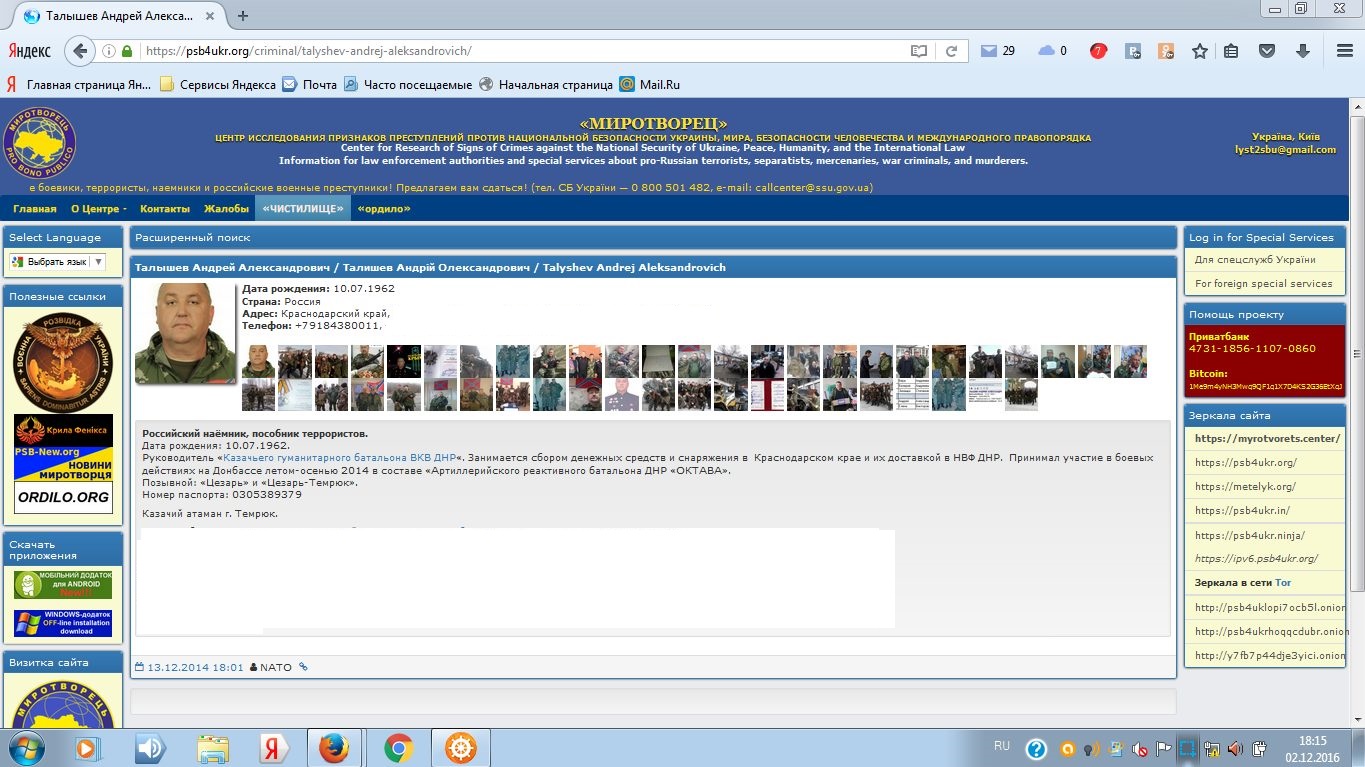Open Windows Start menu

(27, 749)
